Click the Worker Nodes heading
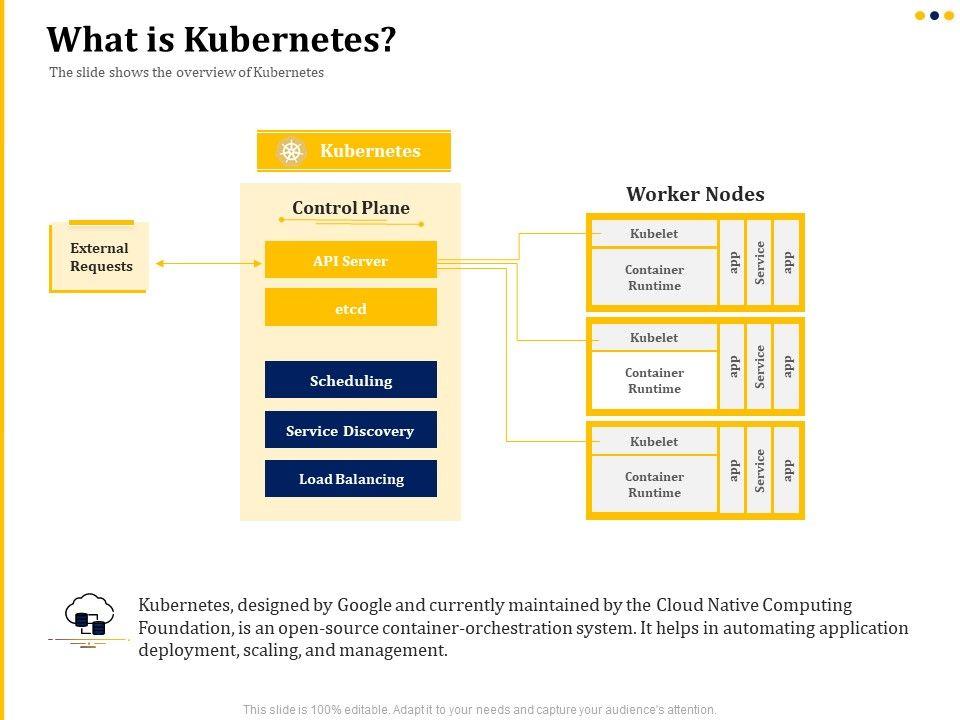Screen dimensions: 960x720 pyautogui.click(x=695, y=194)
